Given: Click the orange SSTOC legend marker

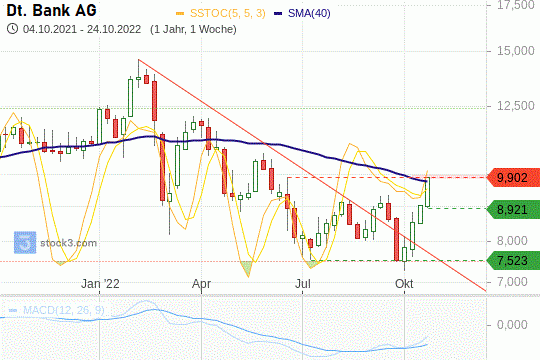Looking at the screenshot, I should click(x=180, y=13).
